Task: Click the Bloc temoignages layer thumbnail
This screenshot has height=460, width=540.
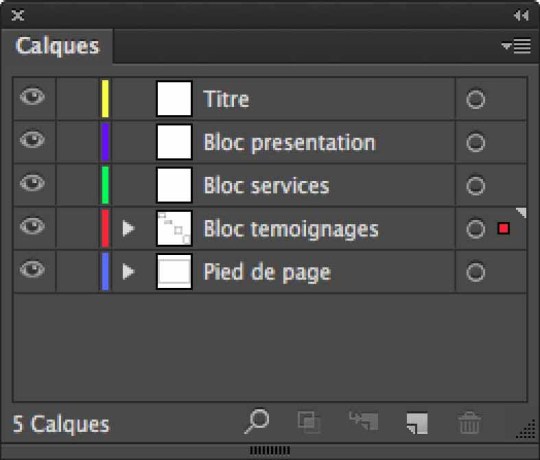Action: [174, 228]
